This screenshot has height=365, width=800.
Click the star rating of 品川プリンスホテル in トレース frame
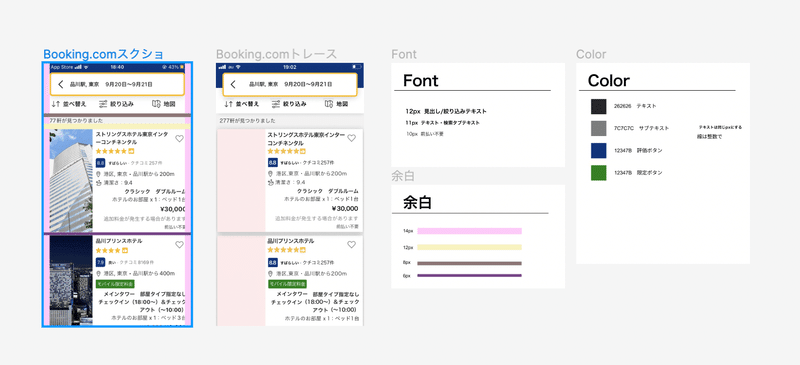[284, 251]
